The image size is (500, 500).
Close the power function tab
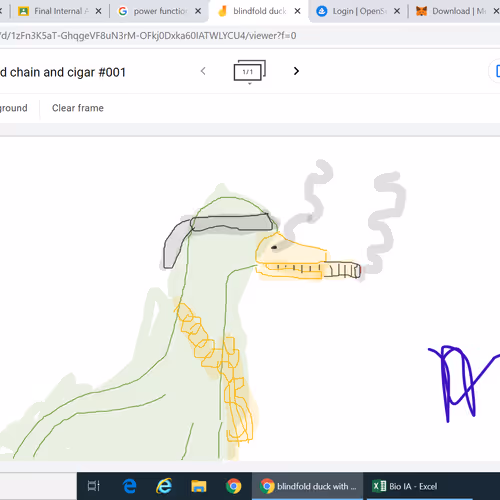pos(198,11)
